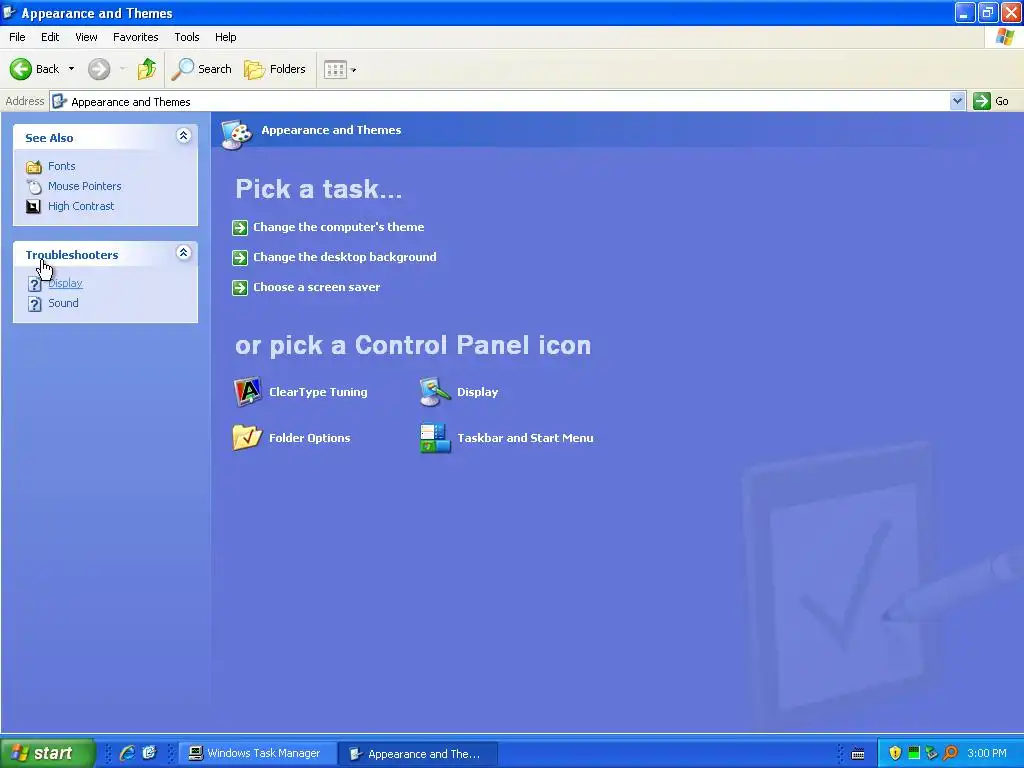Click arrow icon beside Change the computer's theme
Screen dimensions: 1024x768
coord(240,227)
